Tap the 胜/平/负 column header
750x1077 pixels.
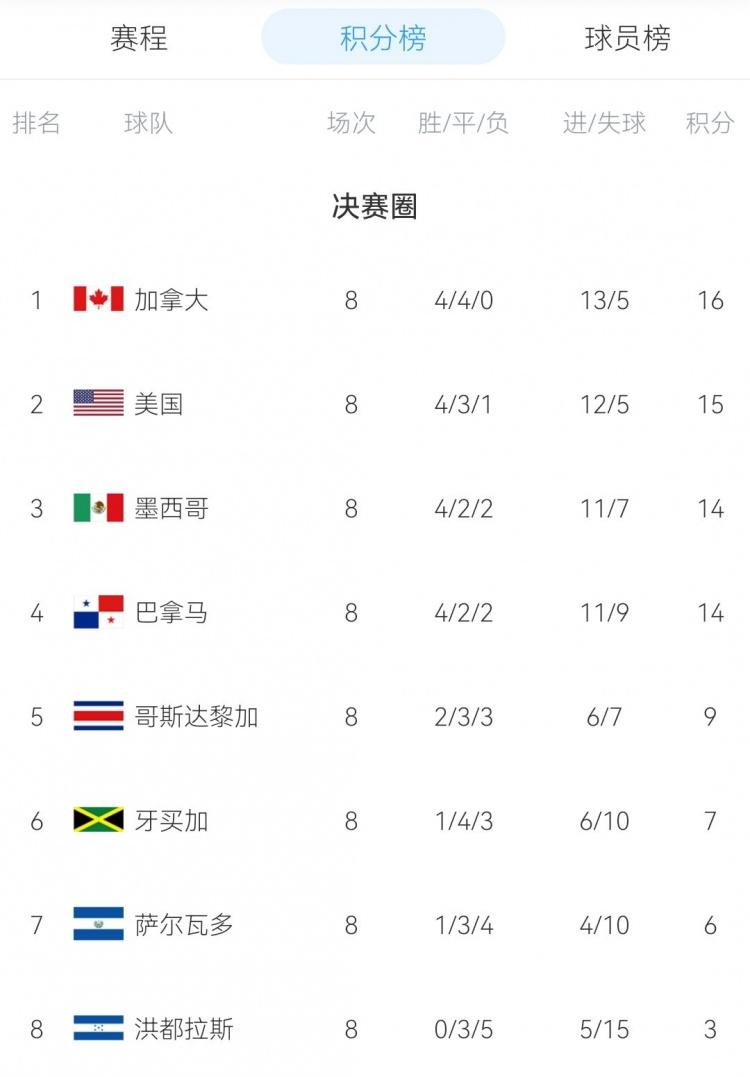463,123
